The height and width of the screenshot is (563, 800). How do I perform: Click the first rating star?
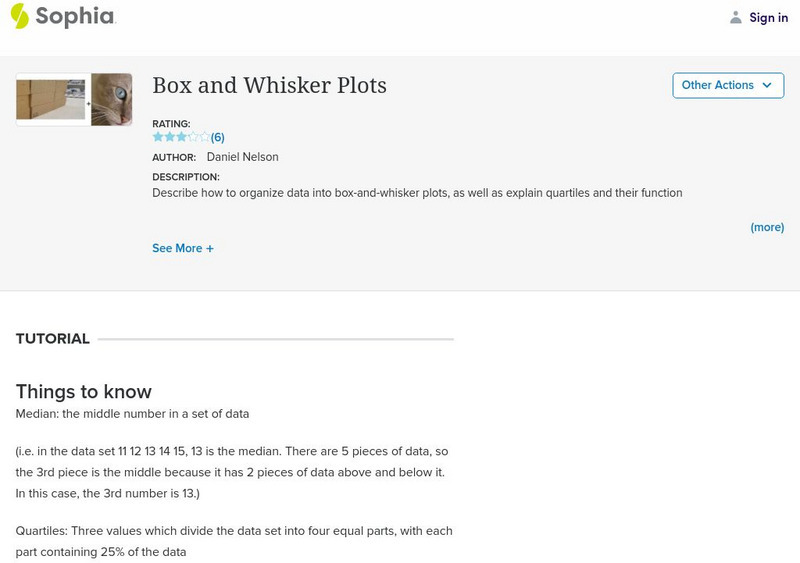tap(158, 137)
